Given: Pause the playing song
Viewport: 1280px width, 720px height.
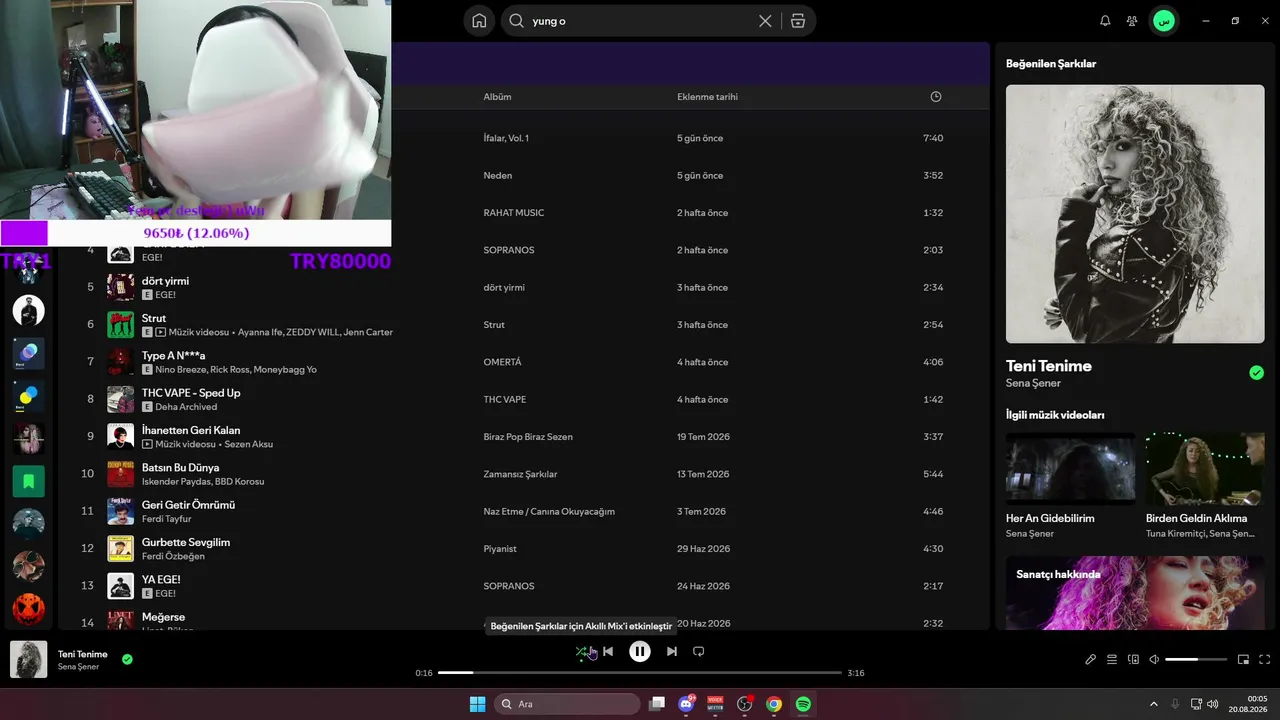Looking at the screenshot, I should click(x=640, y=652).
